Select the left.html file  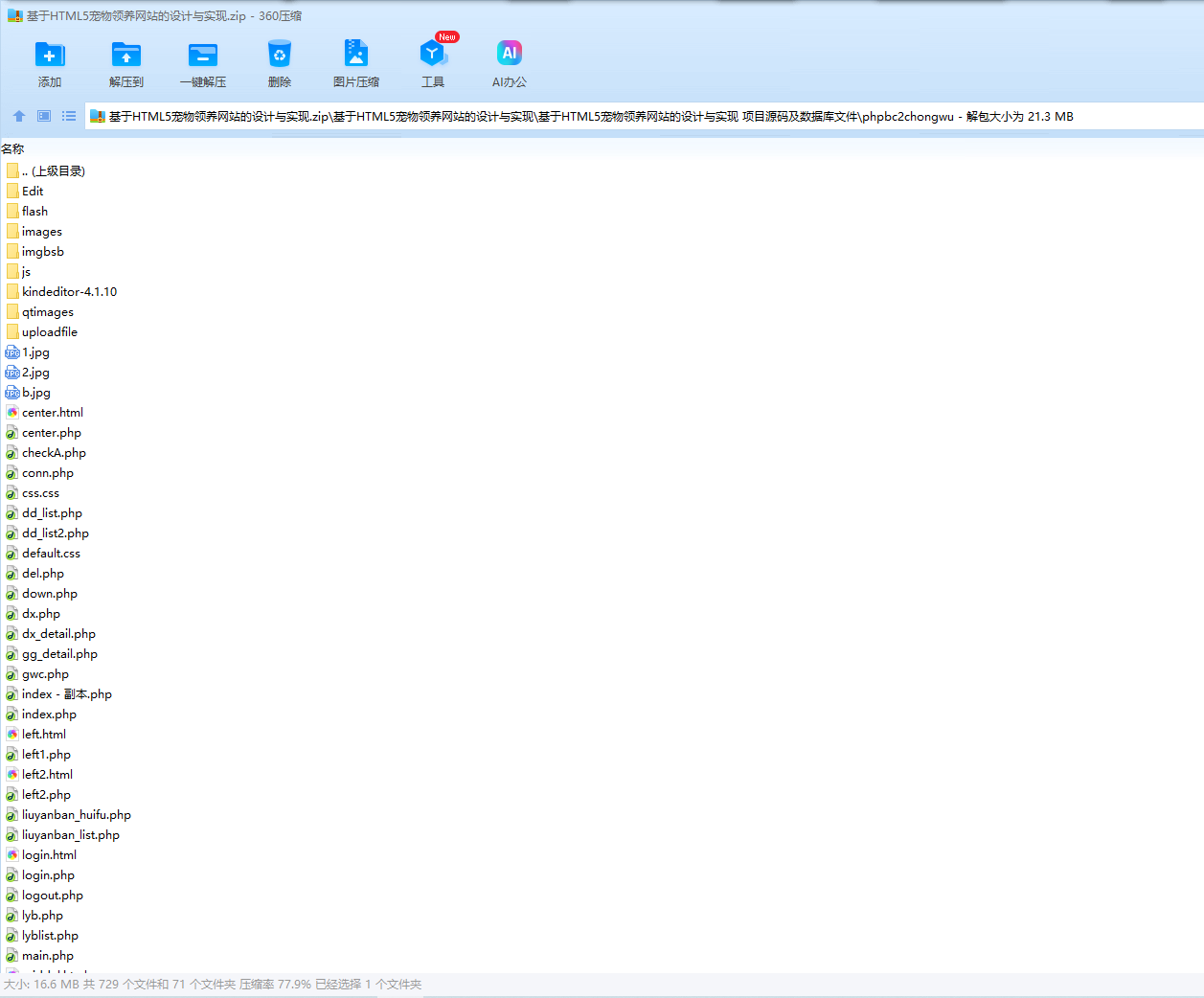[x=35, y=734]
